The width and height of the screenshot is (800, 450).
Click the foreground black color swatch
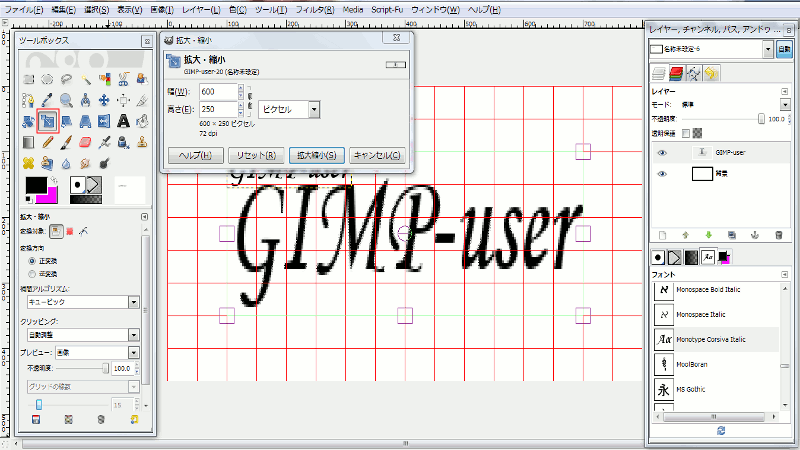point(36,185)
